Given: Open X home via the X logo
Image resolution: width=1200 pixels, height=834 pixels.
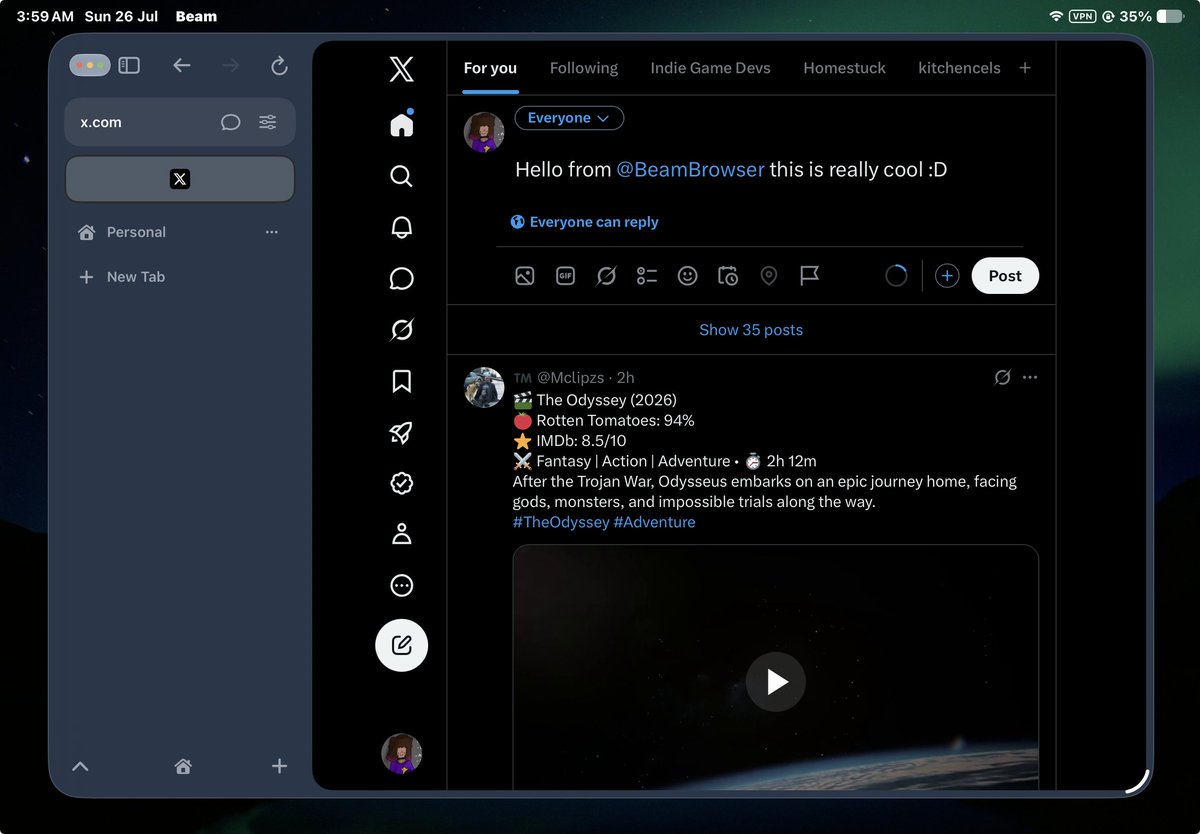Looking at the screenshot, I should pos(401,69).
